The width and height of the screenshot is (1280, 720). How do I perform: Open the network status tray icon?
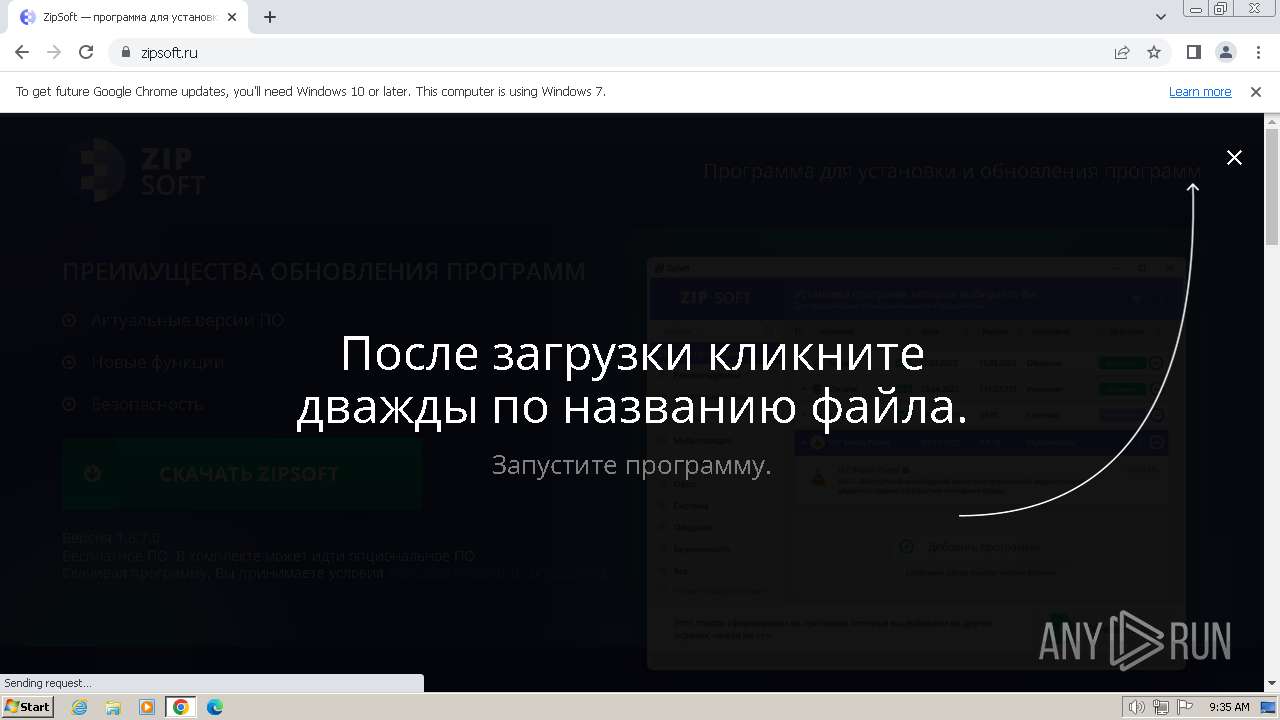(1161, 707)
